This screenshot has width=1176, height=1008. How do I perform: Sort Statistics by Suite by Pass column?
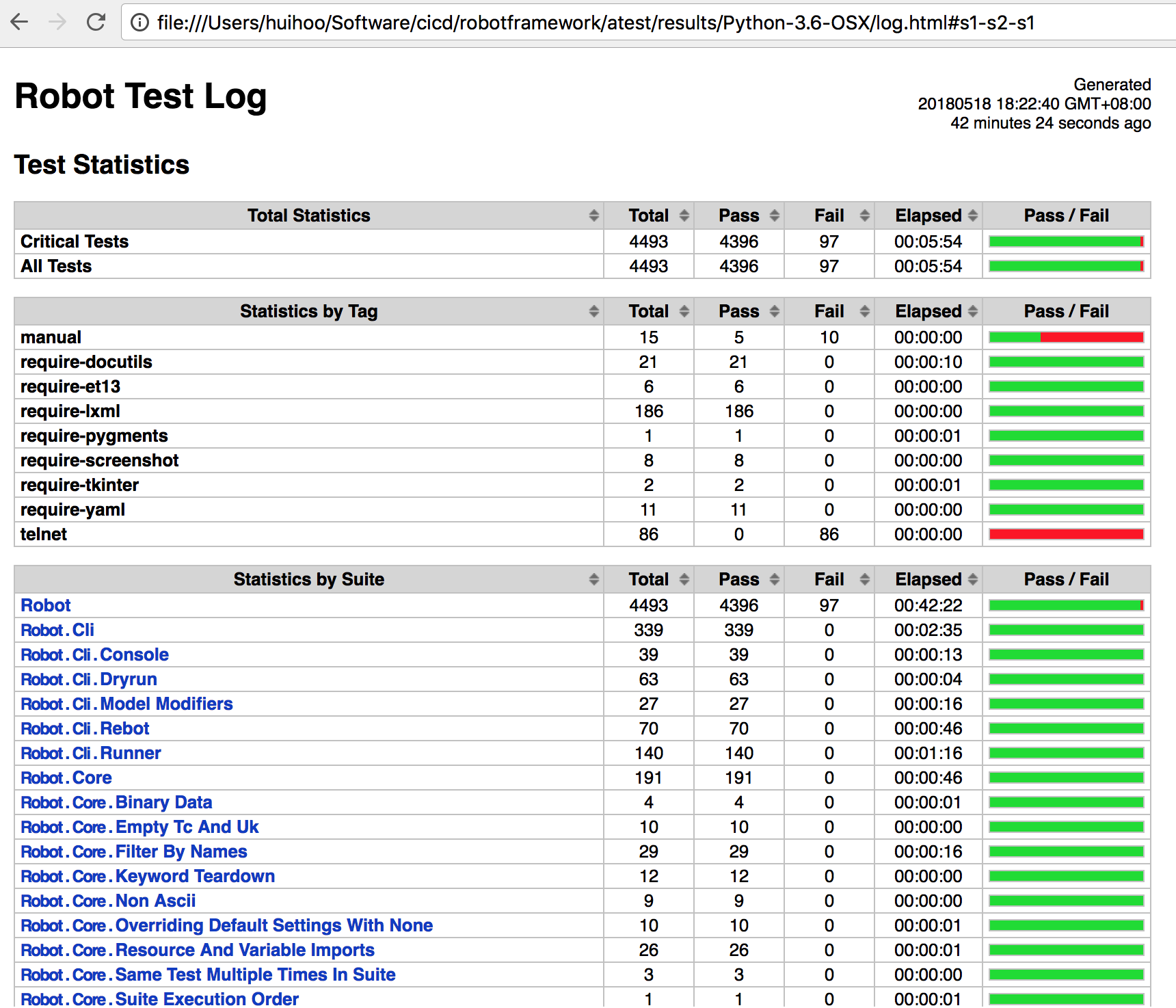tap(738, 580)
